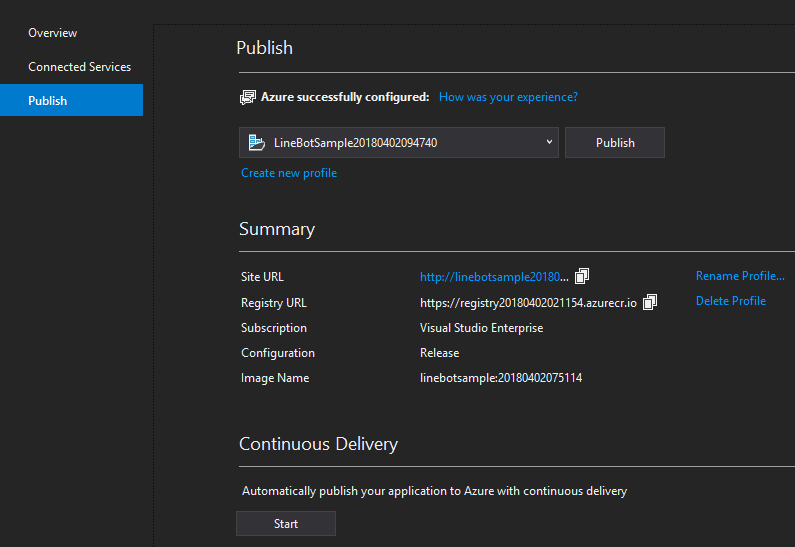
Task: Select the Publish tab in sidebar
Action: pos(48,101)
